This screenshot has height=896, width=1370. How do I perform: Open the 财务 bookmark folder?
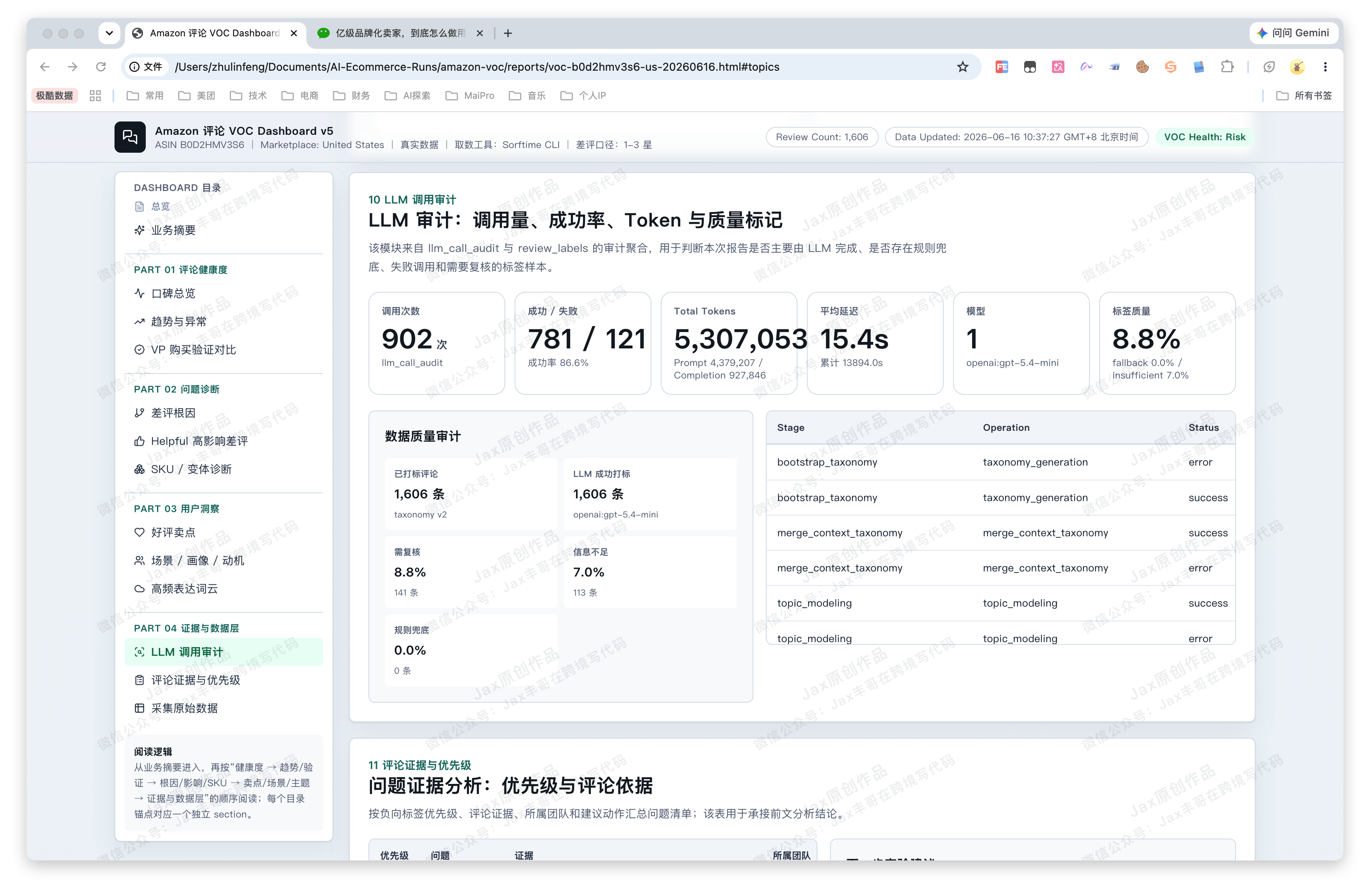(x=351, y=96)
